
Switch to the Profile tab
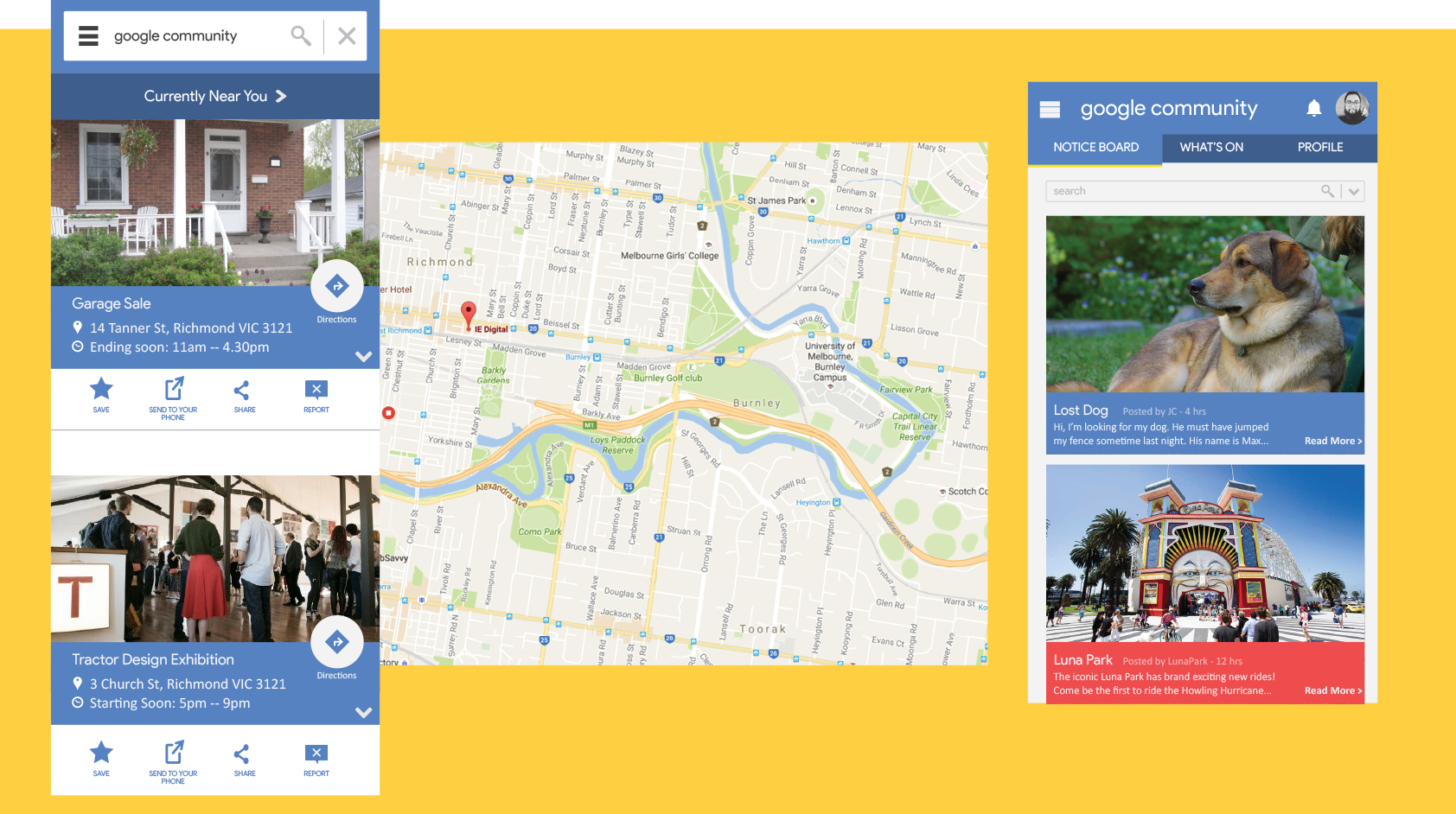click(1320, 148)
